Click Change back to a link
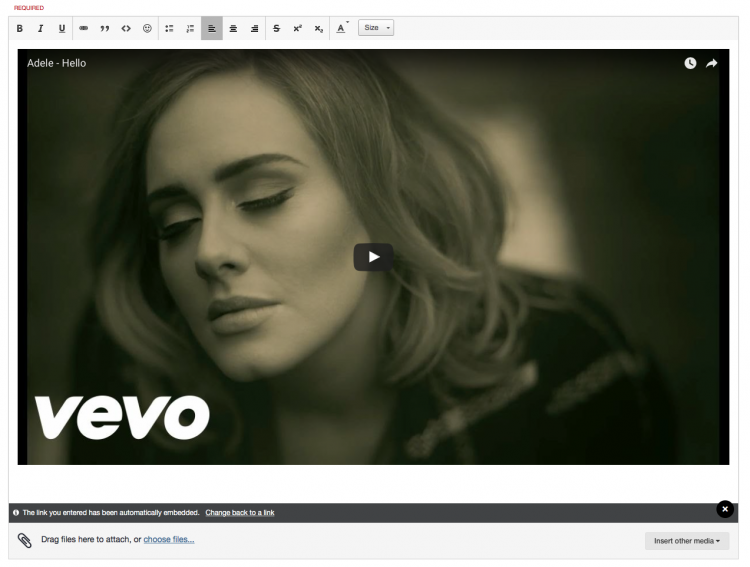The image size is (750, 567). pos(240,512)
